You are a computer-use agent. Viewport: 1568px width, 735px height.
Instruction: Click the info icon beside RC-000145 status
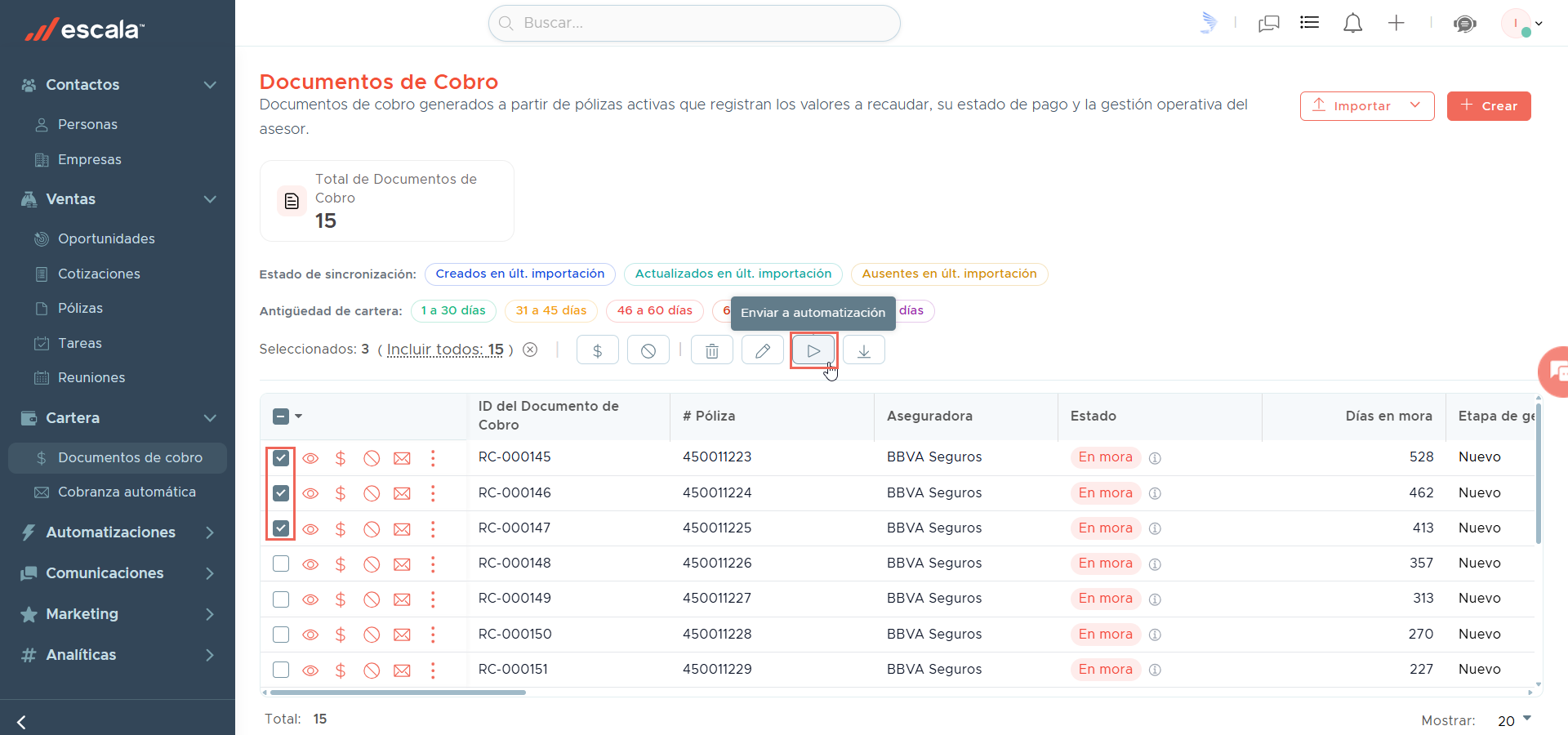click(x=1155, y=458)
